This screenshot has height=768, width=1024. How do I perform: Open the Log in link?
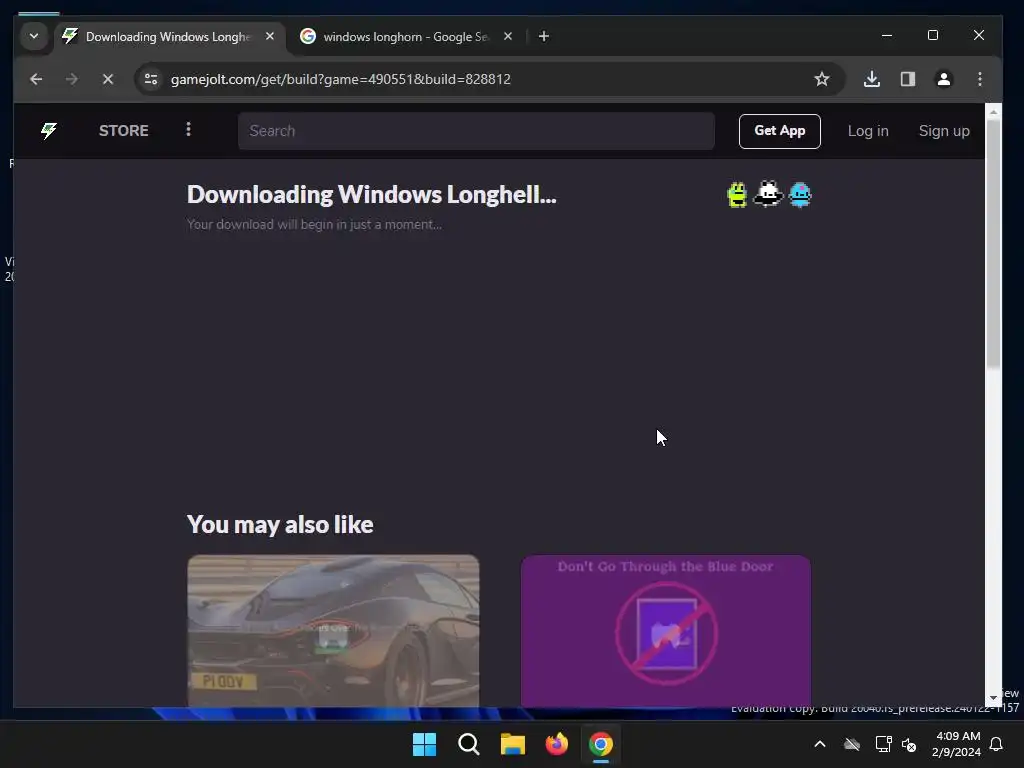coord(868,131)
